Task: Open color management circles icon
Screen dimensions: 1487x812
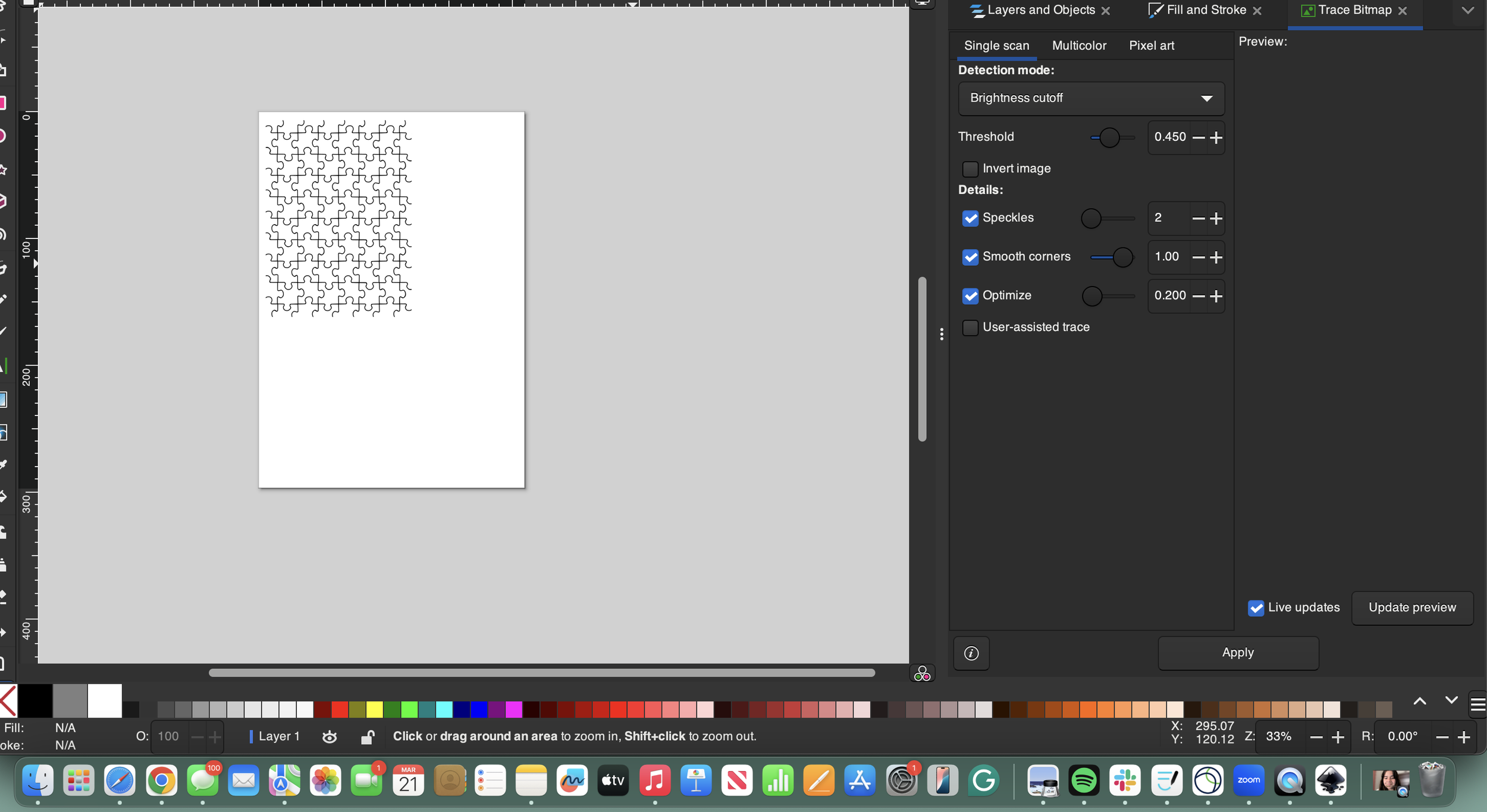Action: pyautogui.click(x=922, y=674)
